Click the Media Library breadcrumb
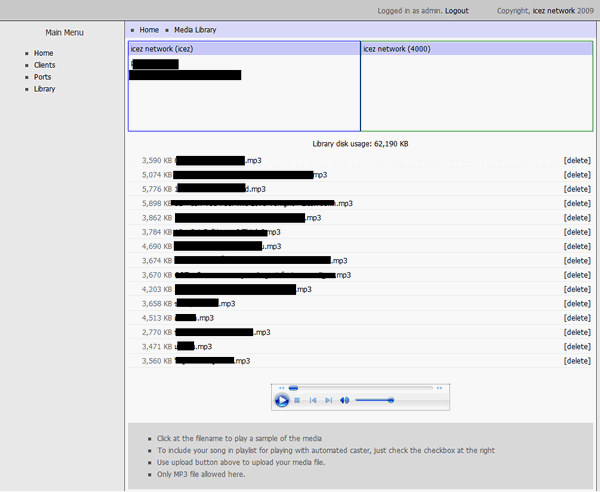The height and width of the screenshot is (492, 600). click(x=195, y=30)
